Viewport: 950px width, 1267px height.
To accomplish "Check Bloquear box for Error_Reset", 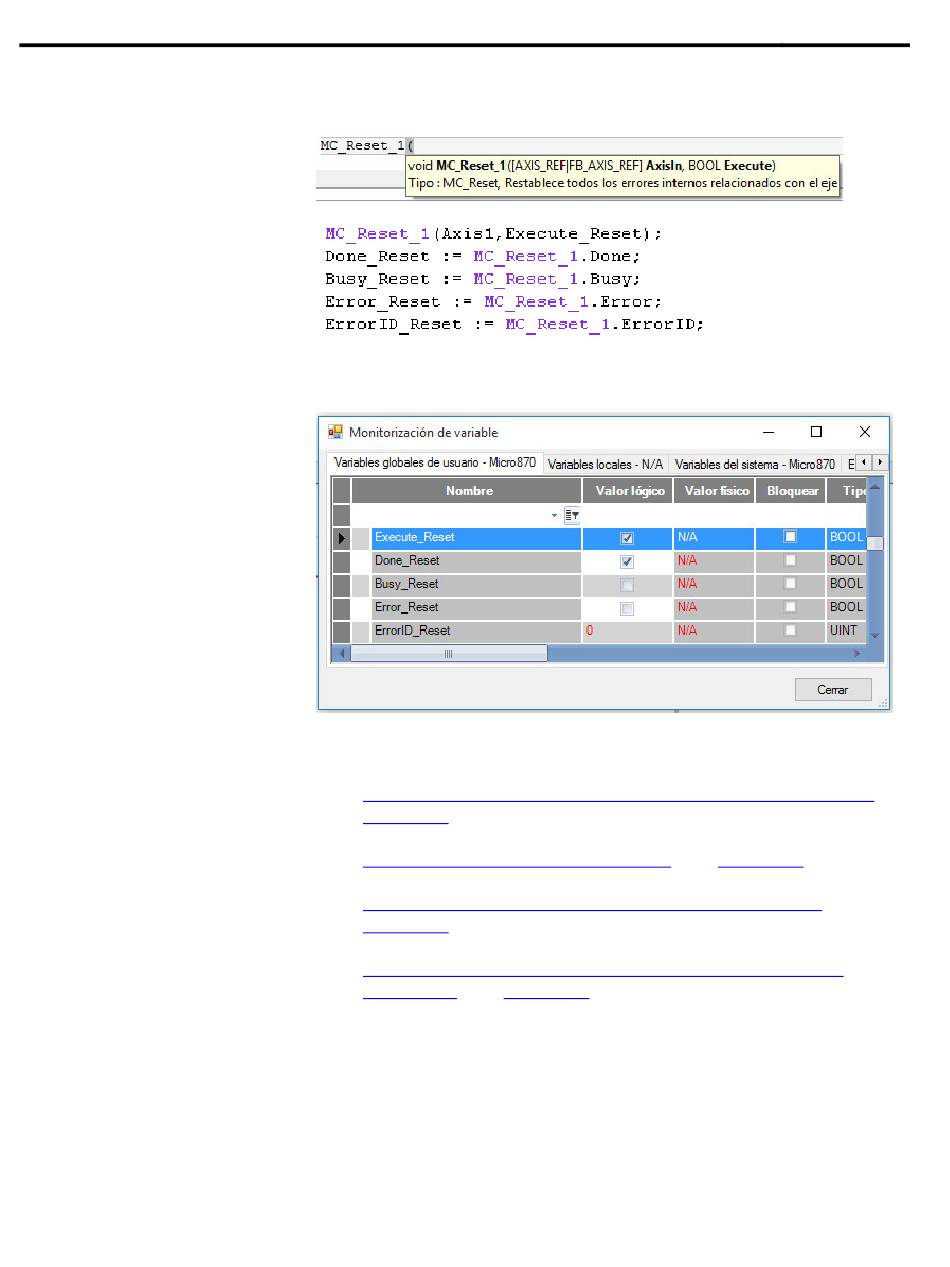I will click(x=790, y=607).
